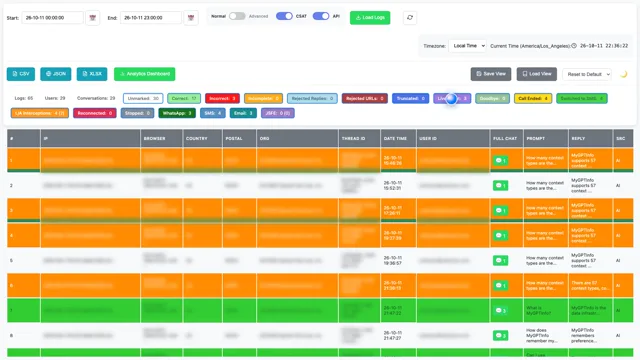Sort by the User ID column header
The image size is (640, 360).
point(453,138)
